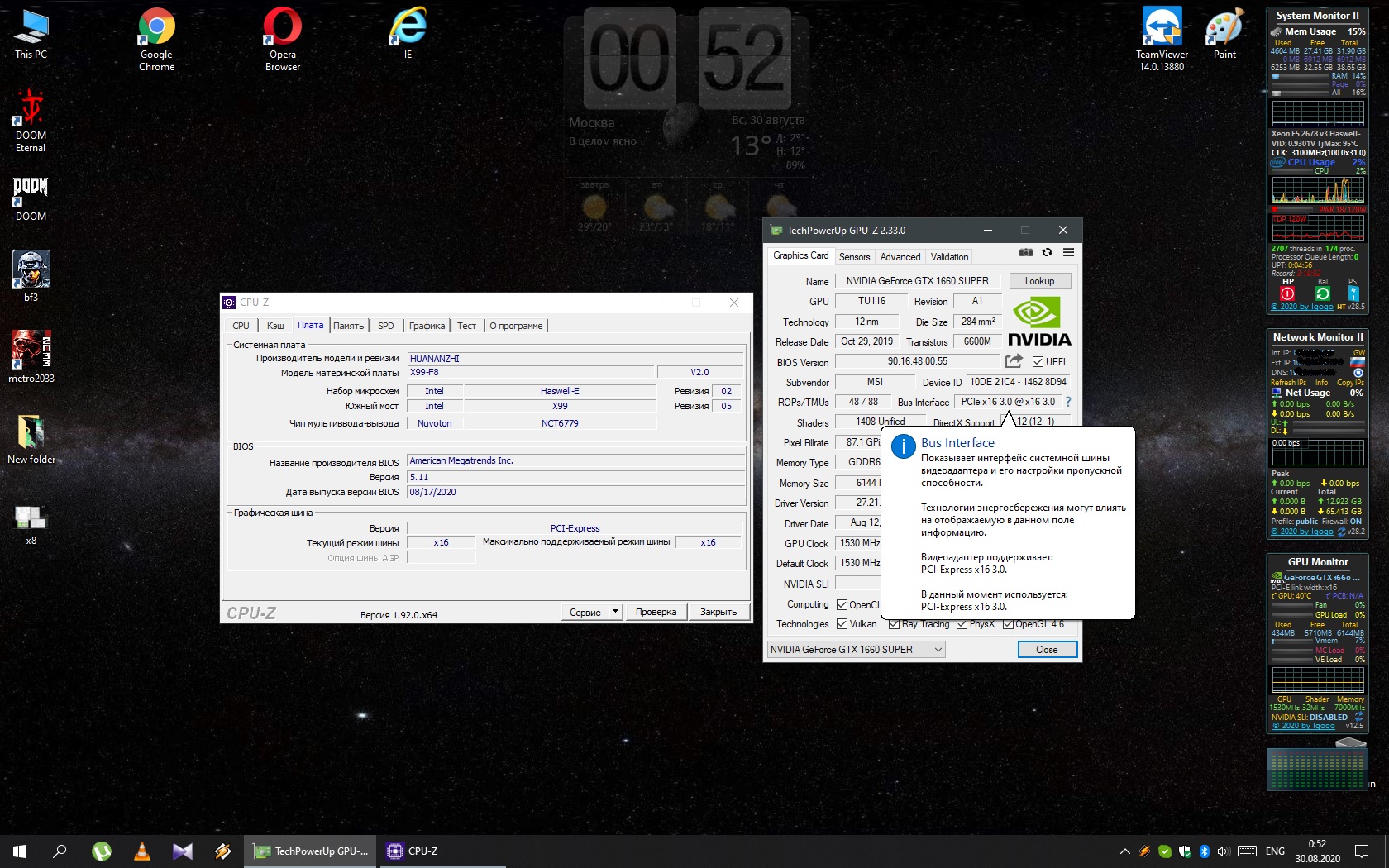Viewport: 1389px width, 868px height.
Task: Expand the Сервис dropdown arrow in CPU-Z
Action: click(614, 612)
